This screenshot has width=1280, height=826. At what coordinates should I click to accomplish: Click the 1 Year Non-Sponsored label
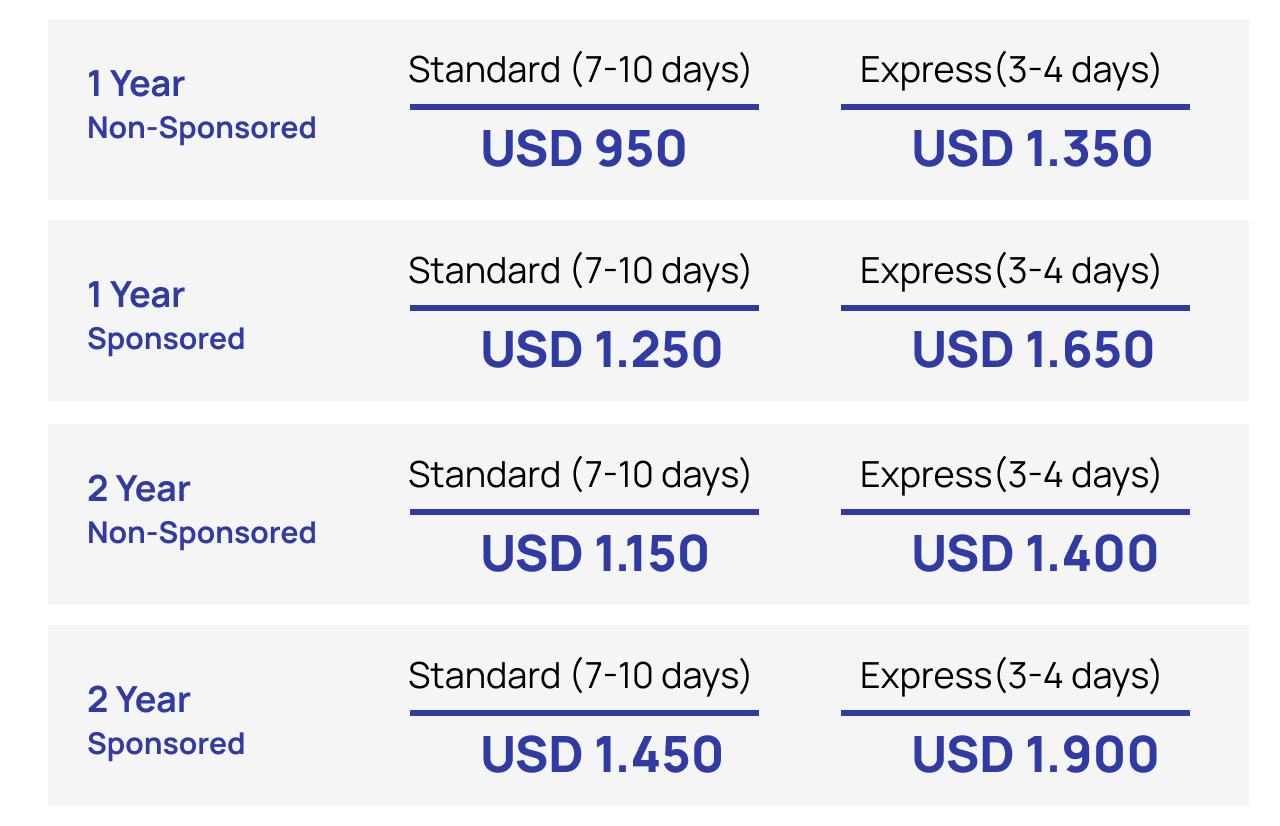[x=201, y=105]
